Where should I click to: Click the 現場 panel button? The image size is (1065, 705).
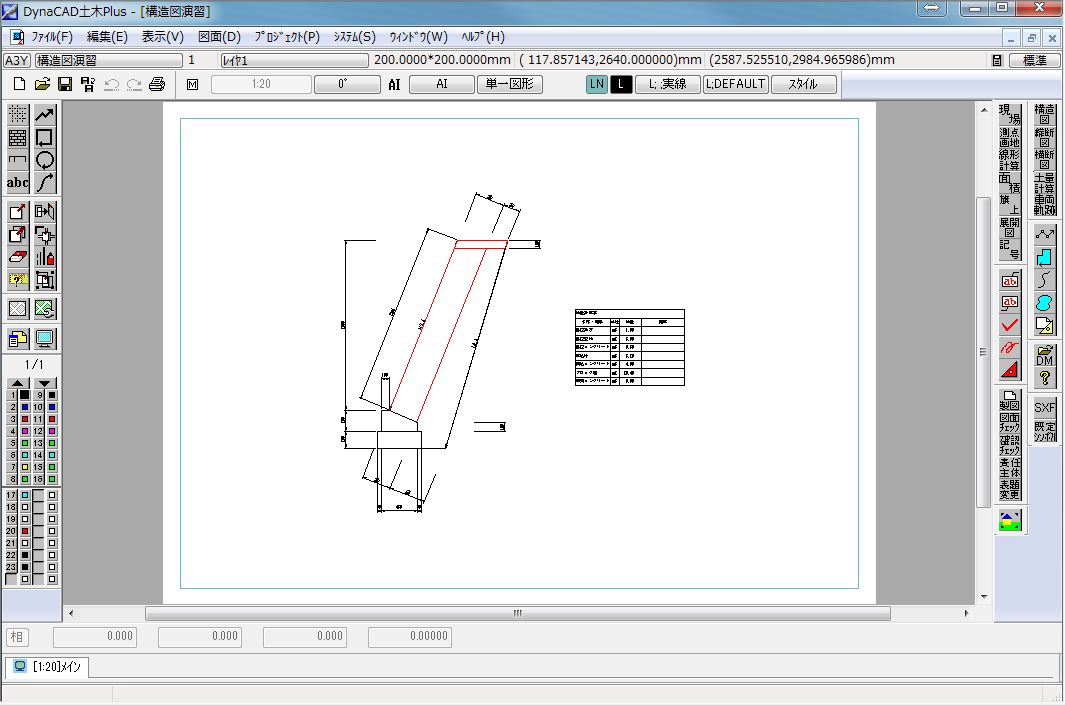click(1010, 115)
